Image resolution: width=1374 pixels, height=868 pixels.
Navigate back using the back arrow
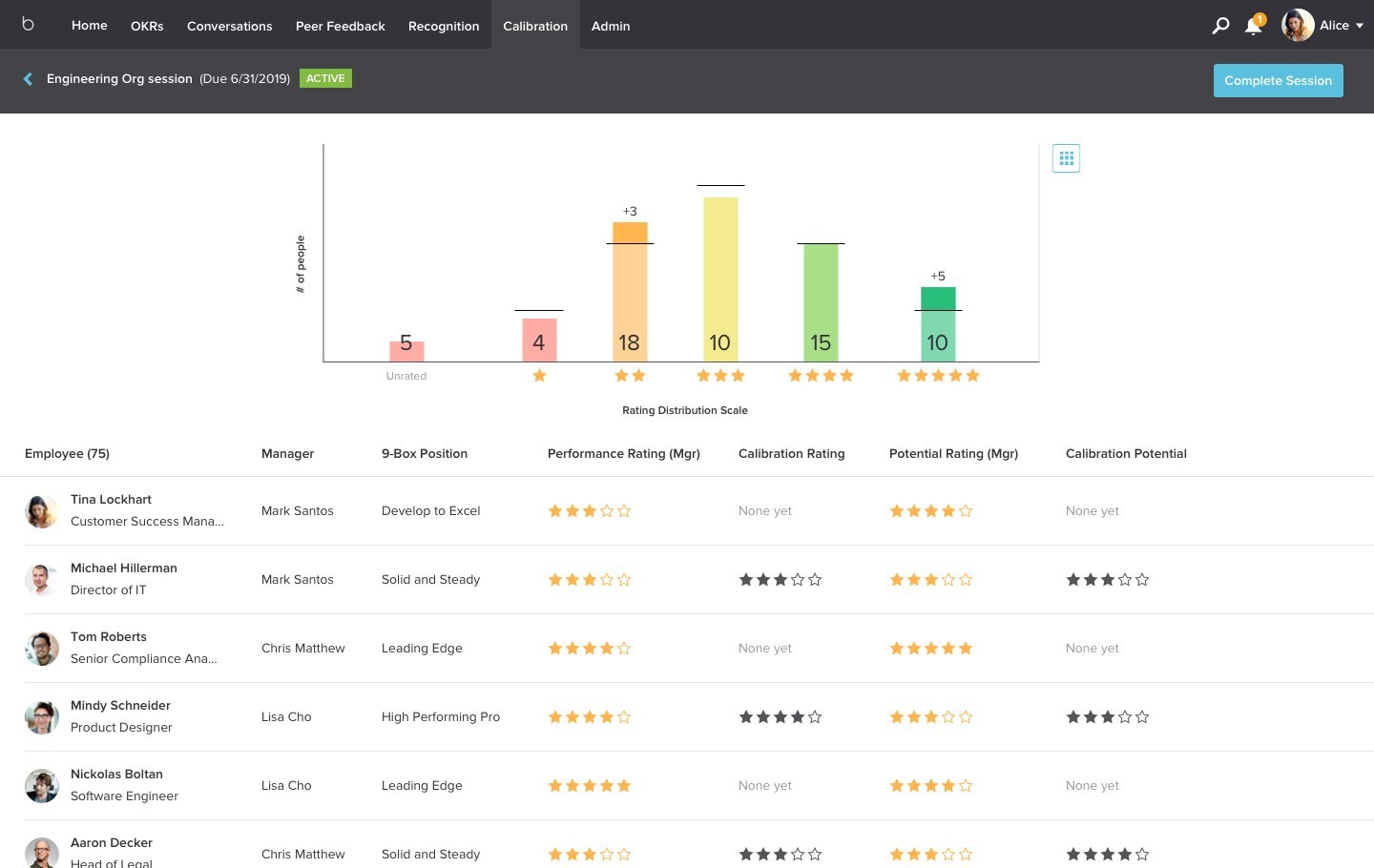pos(28,79)
